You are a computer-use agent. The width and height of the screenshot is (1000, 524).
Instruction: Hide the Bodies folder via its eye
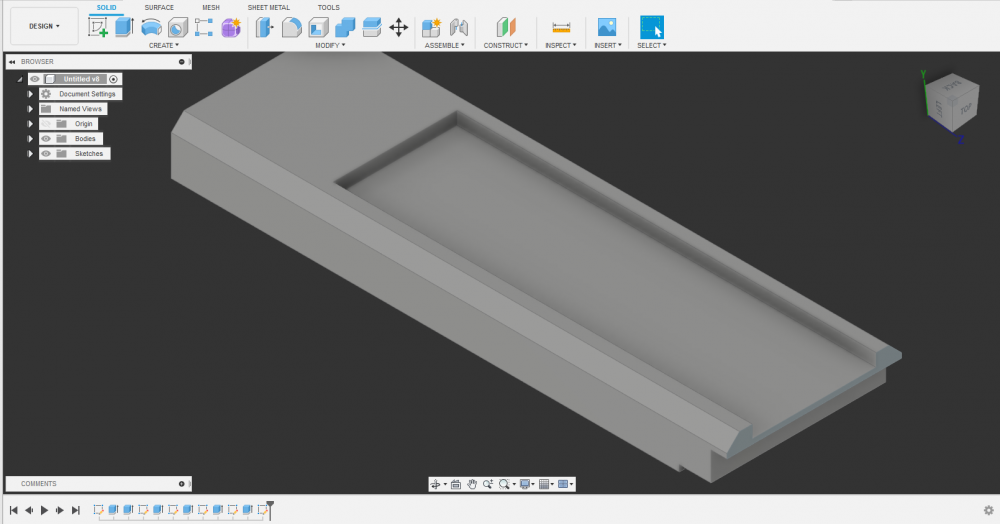coord(46,138)
